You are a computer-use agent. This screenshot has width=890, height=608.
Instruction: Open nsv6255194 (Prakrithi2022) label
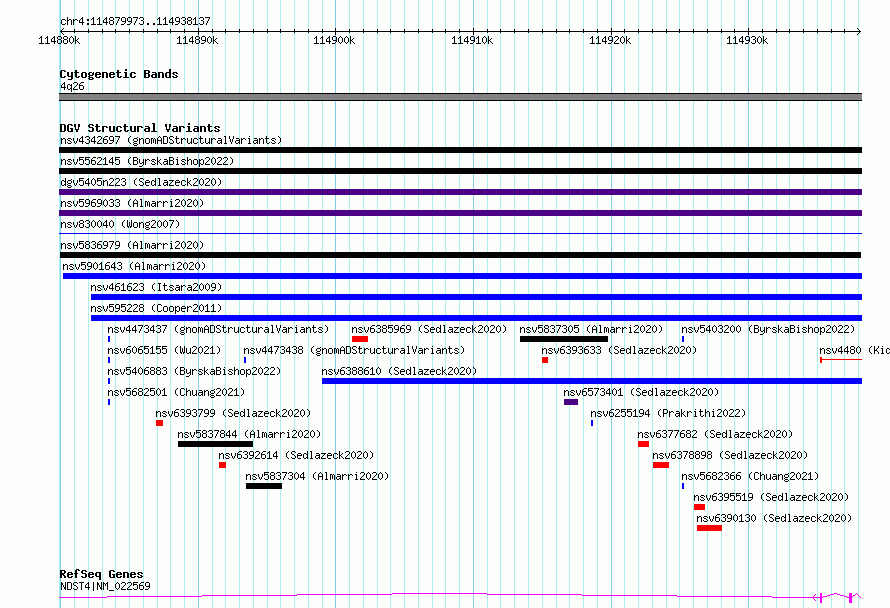pyautogui.click(x=668, y=413)
